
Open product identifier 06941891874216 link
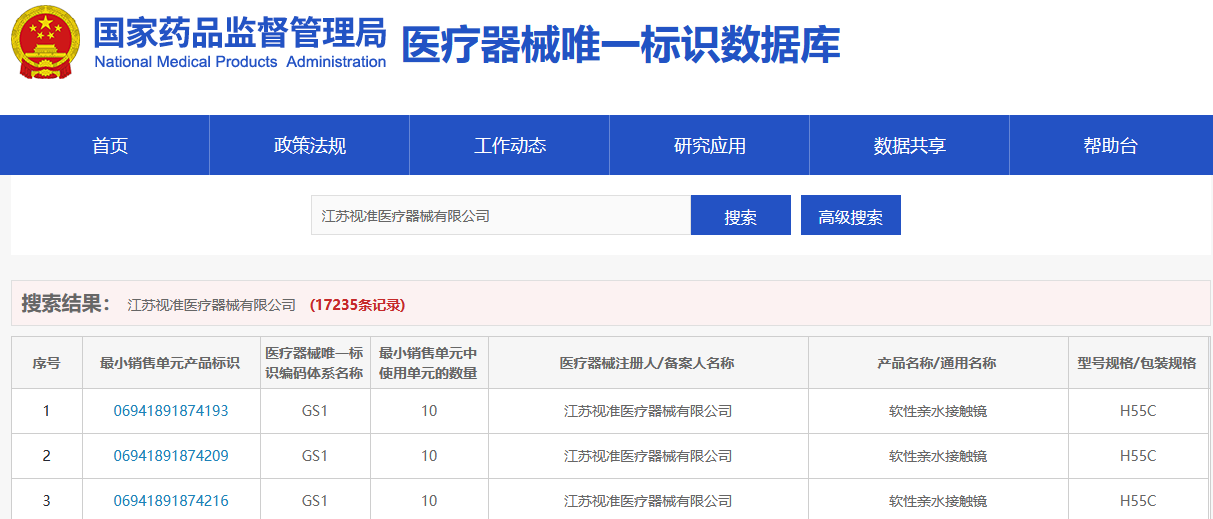click(x=171, y=501)
